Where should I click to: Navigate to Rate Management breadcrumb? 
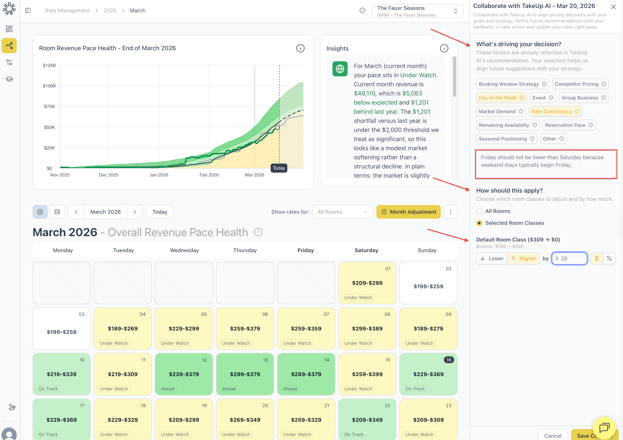click(67, 11)
